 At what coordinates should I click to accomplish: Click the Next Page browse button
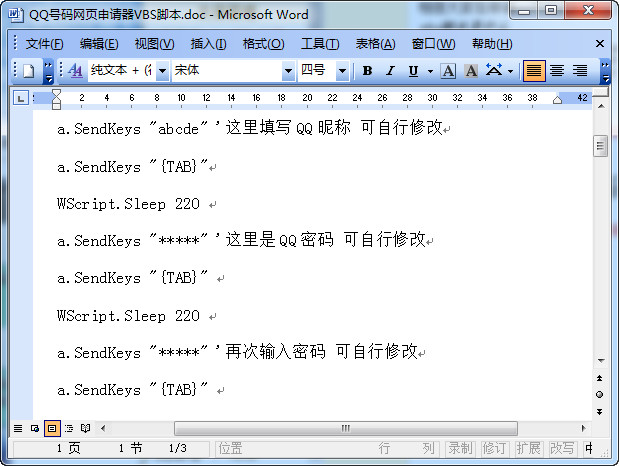[x=599, y=412]
